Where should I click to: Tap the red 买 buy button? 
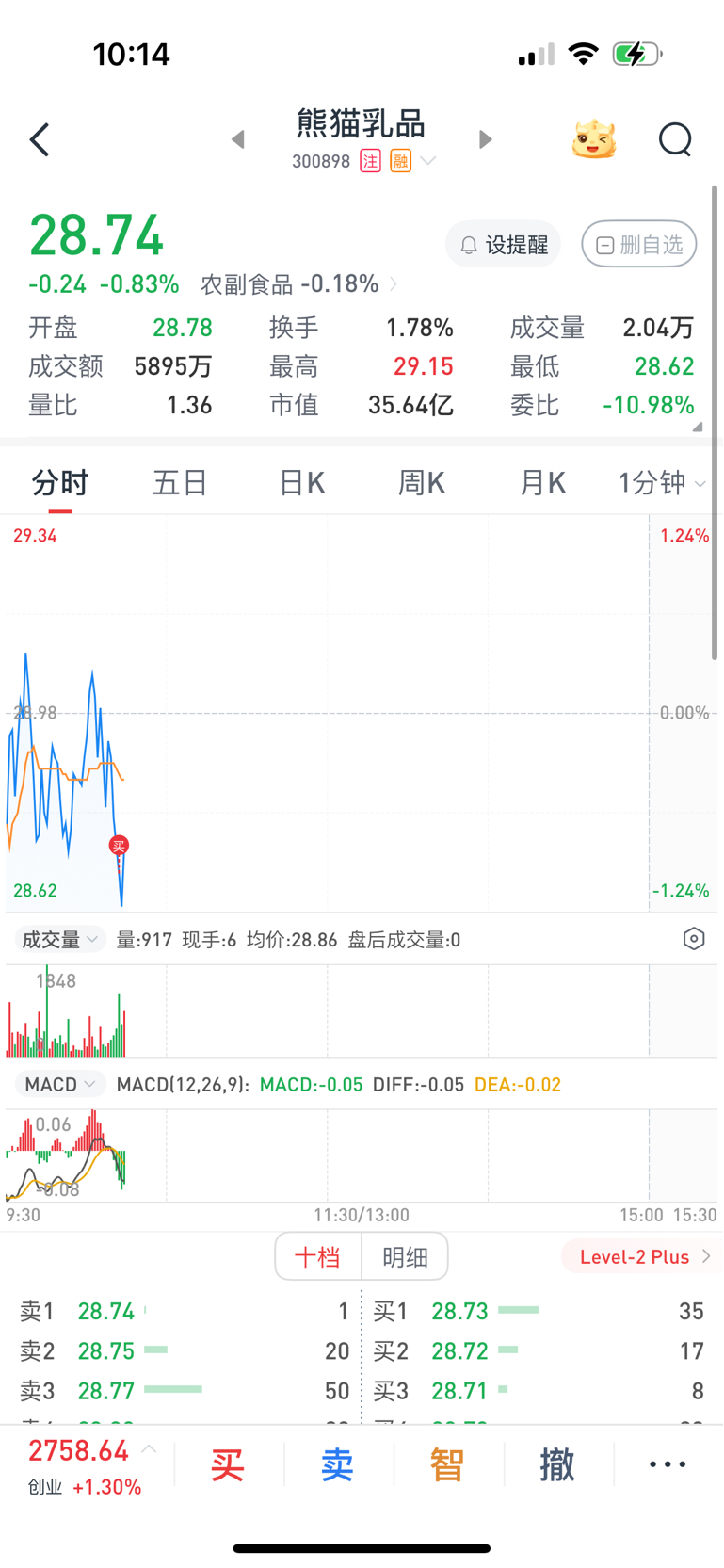[x=228, y=1464]
